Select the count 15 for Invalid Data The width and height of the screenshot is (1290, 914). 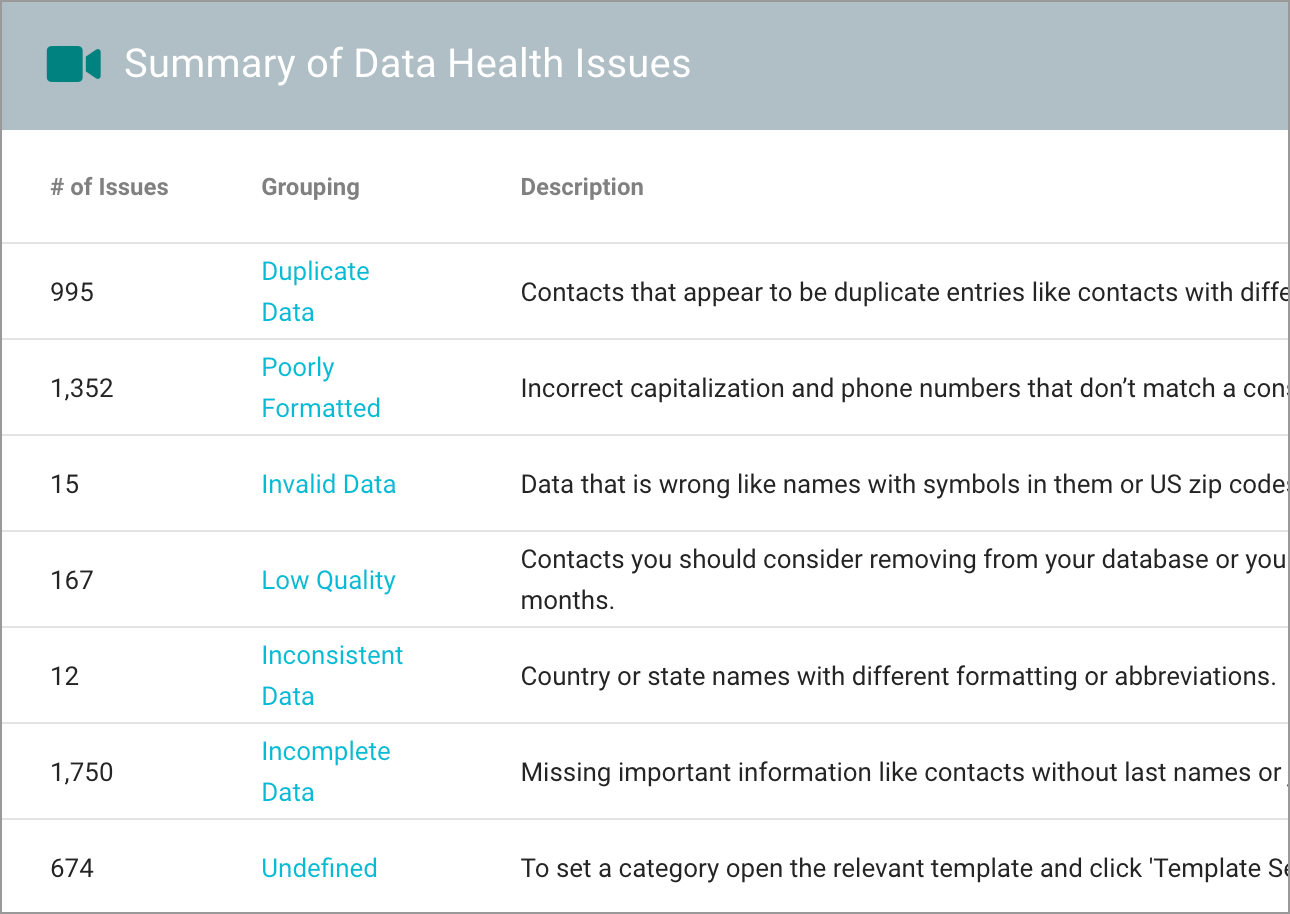click(x=65, y=484)
